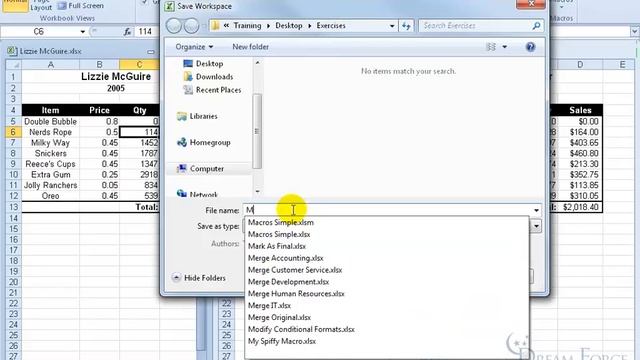This screenshot has width=640, height=360.
Task: Select column B header in Lizzie McGuire sheet
Action: tap(99, 64)
